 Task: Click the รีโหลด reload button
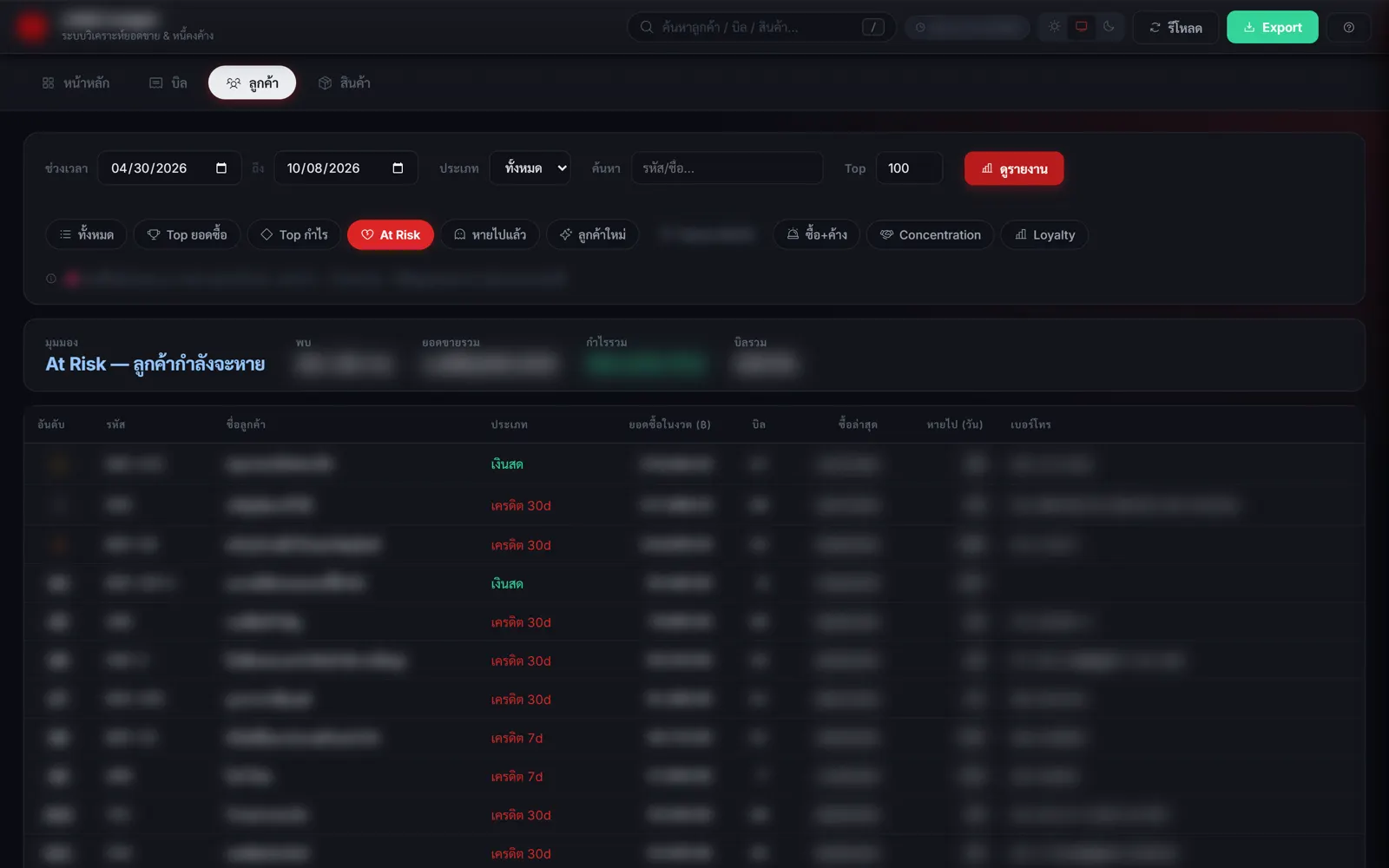tap(1175, 28)
